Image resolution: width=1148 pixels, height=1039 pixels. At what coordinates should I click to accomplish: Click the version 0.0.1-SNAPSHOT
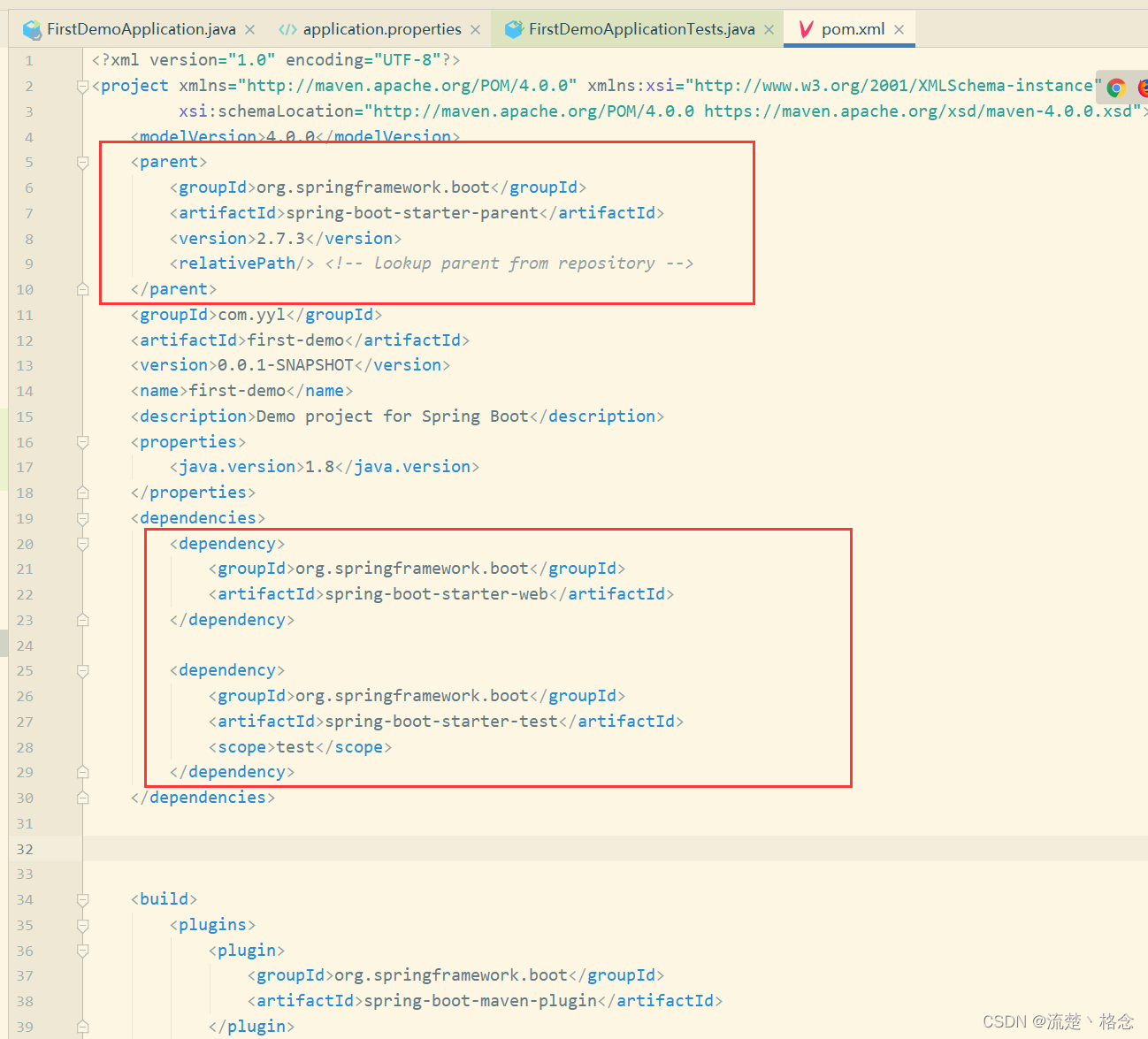286,365
